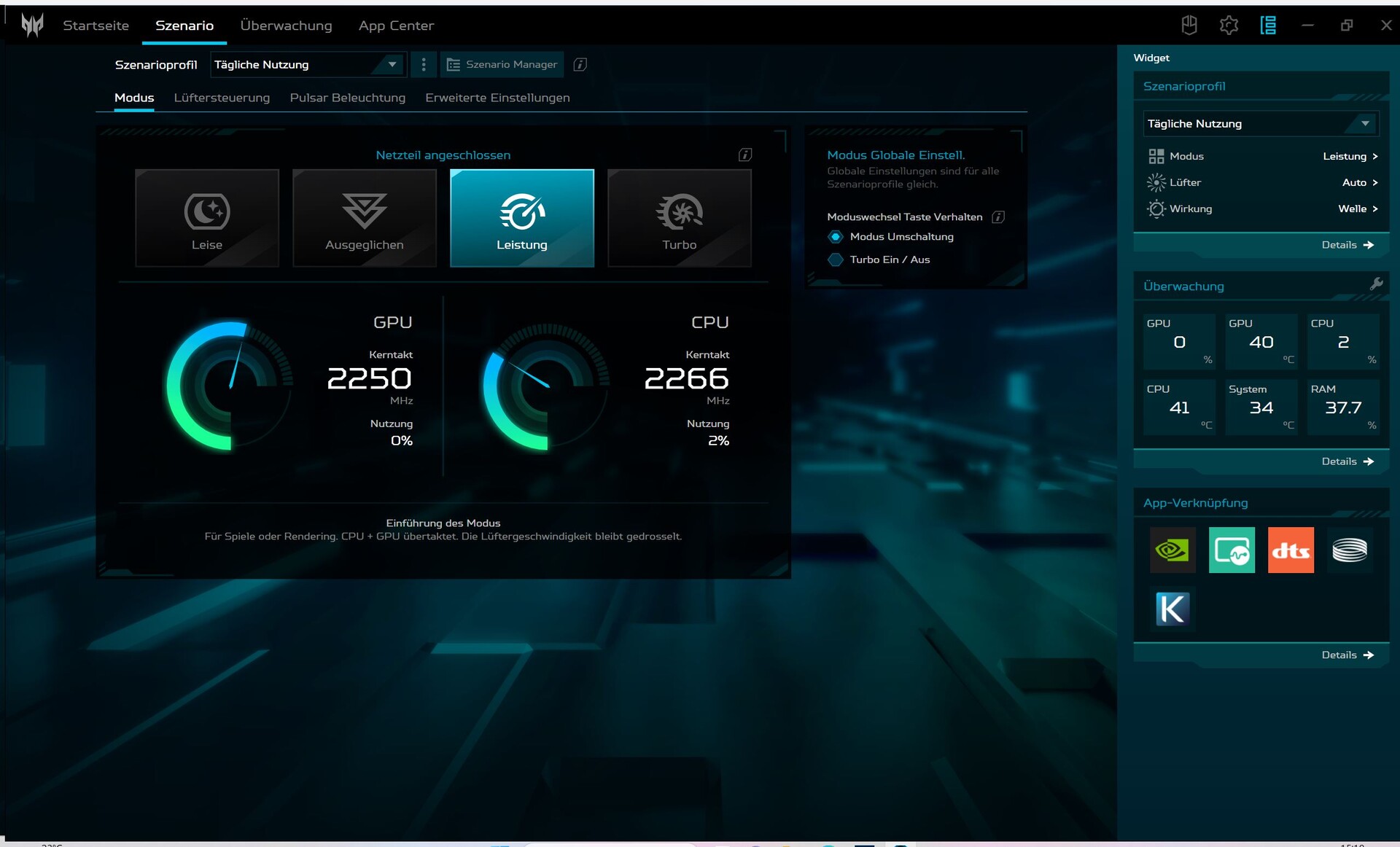Image resolution: width=1400 pixels, height=847 pixels.
Task: Open the Szenario Manager button
Action: [x=502, y=65]
